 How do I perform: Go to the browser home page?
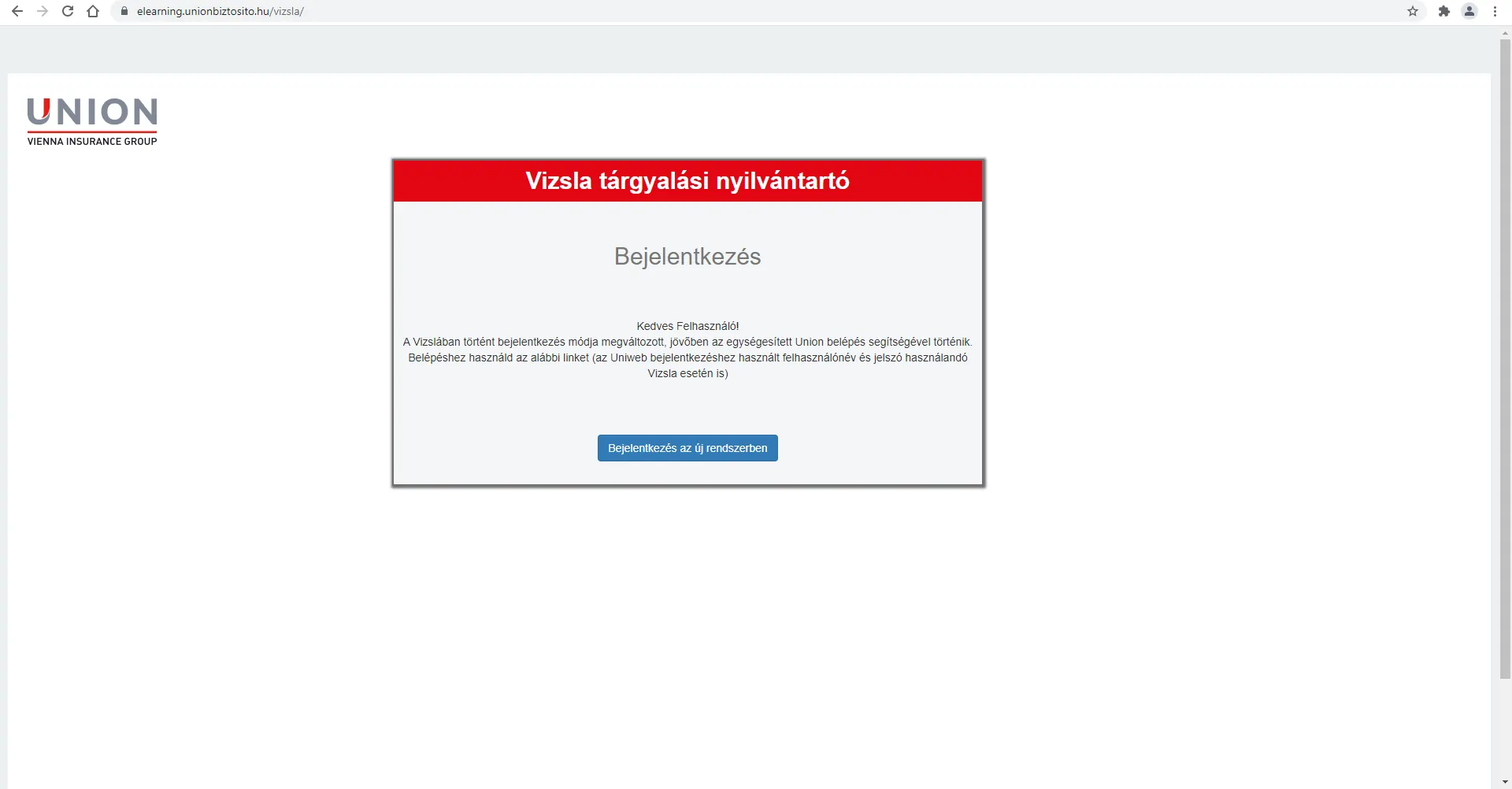point(93,11)
